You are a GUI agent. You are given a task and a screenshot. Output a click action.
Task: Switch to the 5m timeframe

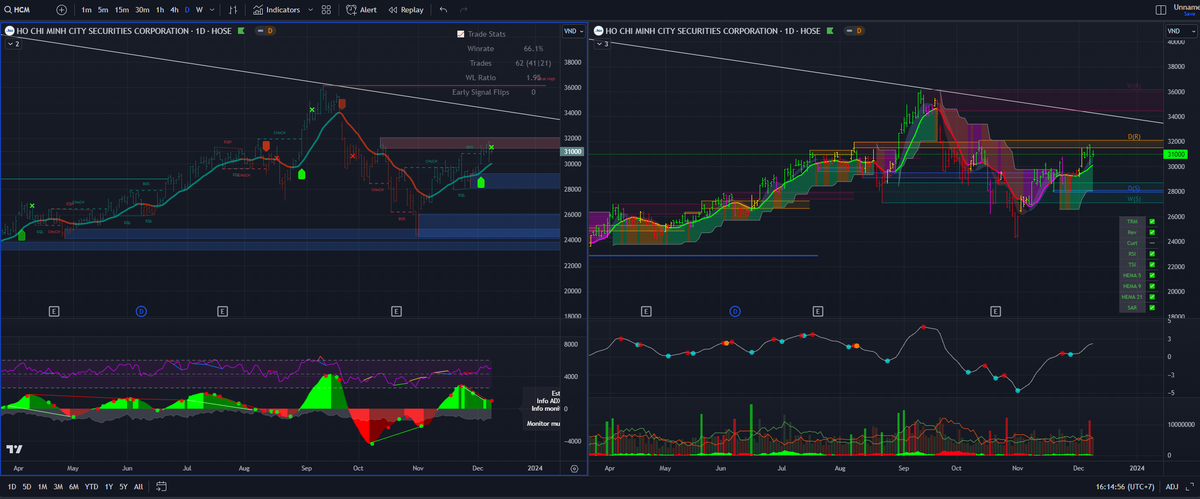103,9
